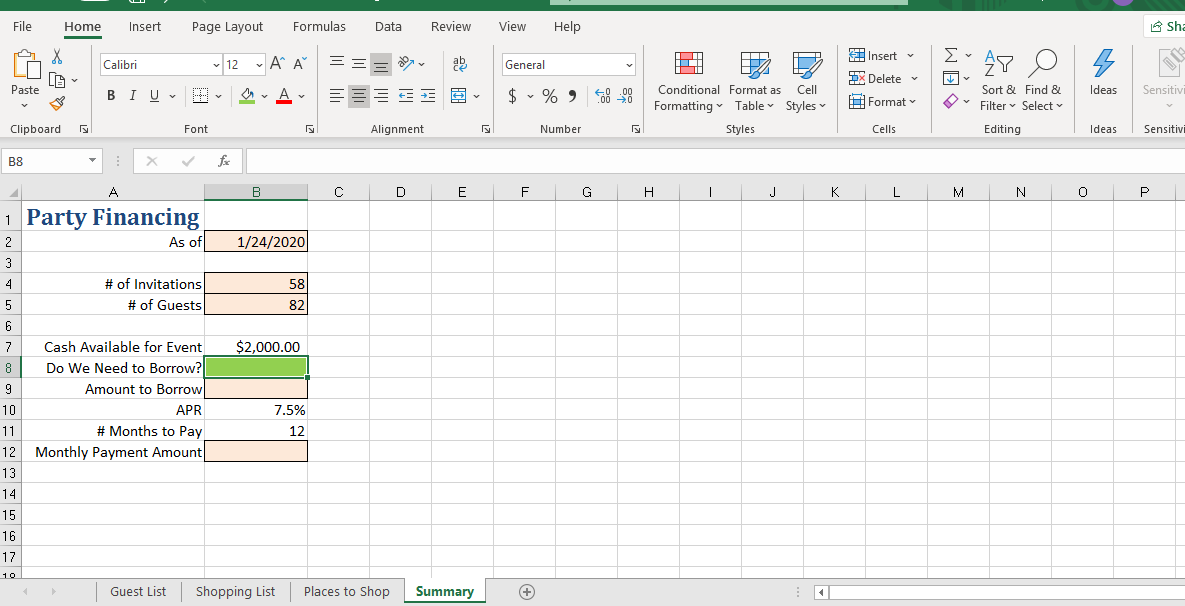Image resolution: width=1185 pixels, height=606 pixels.
Task: Click the Fill down icon
Action: pos(951,79)
